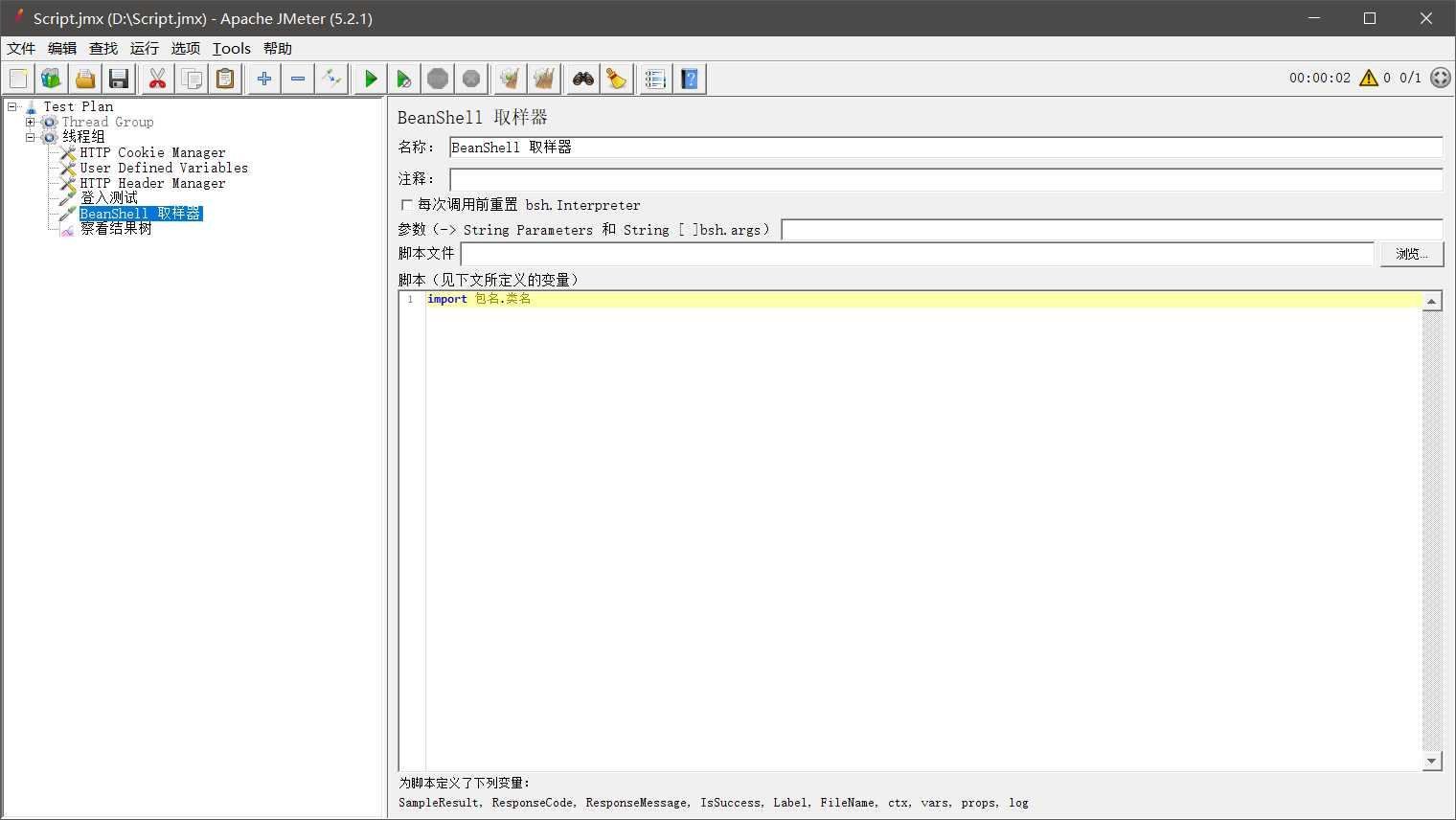Collapse the 线程组 tree node
The image size is (1456, 820).
31,137
